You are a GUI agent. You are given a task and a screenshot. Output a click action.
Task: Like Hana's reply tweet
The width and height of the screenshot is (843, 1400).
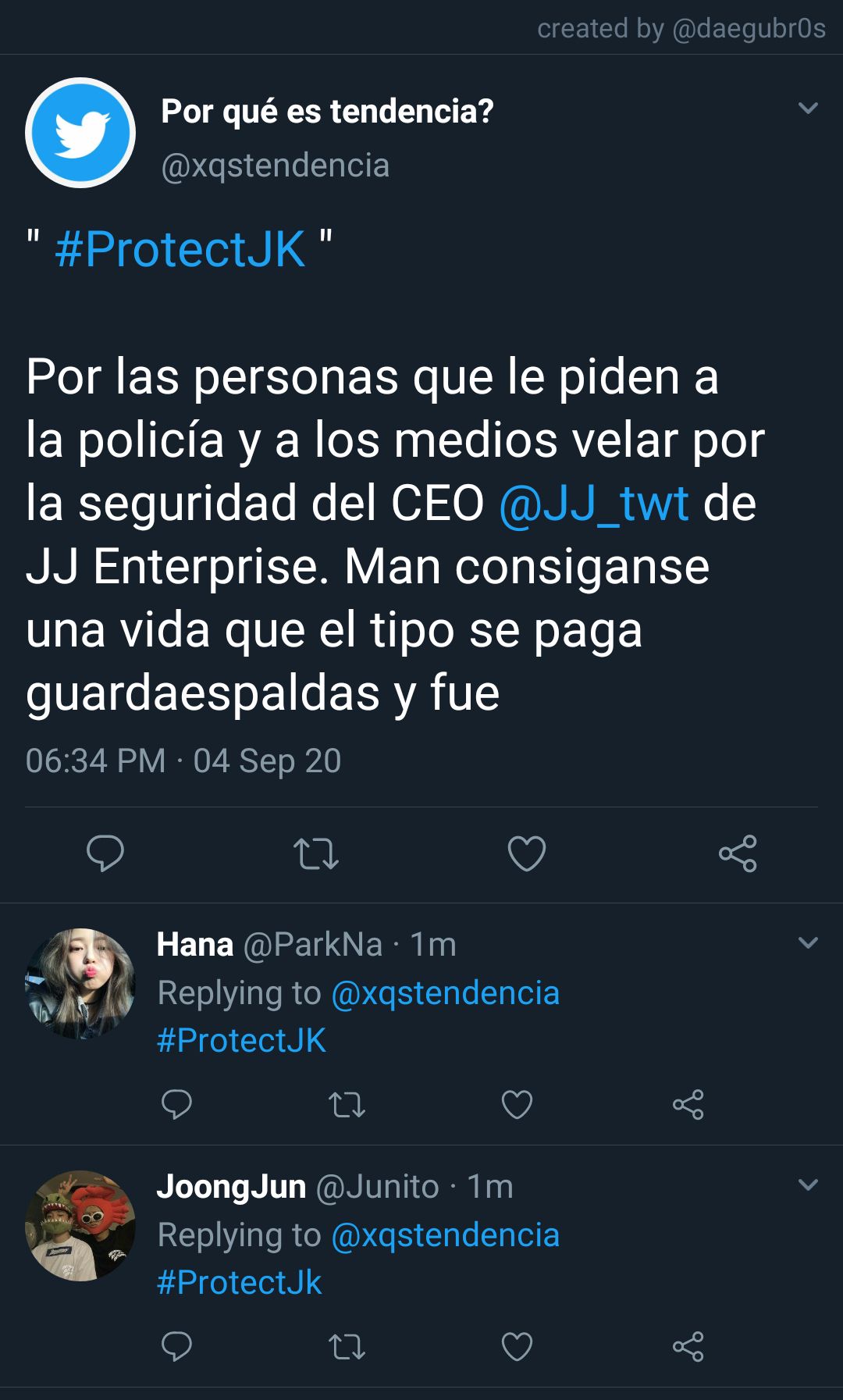[517, 1105]
